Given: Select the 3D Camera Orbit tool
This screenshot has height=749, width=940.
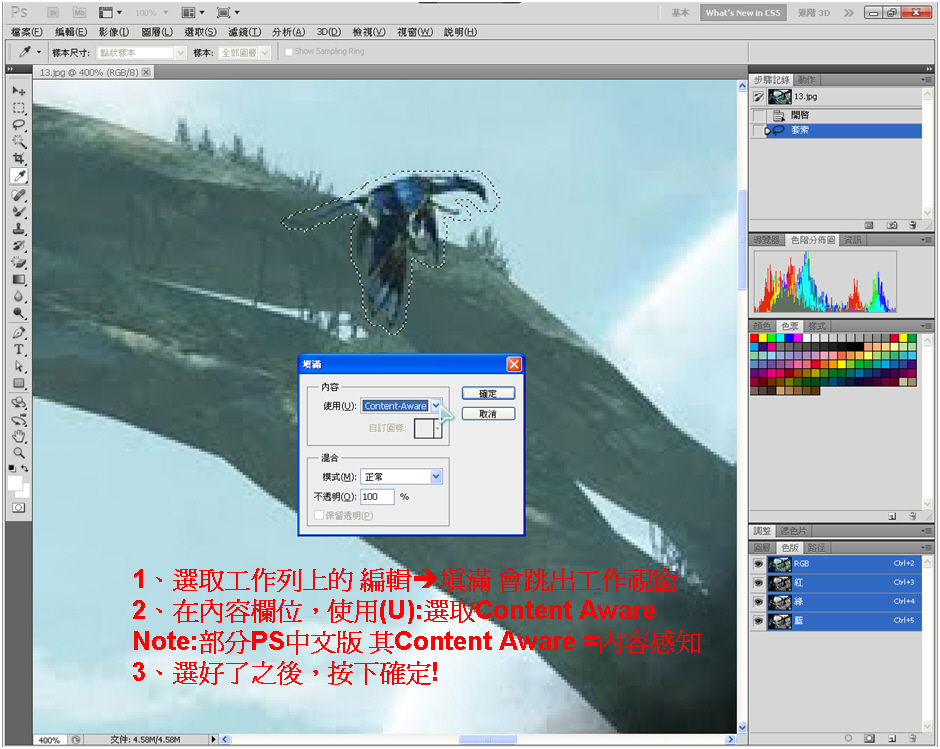Looking at the screenshot, I should coord(19,419).
